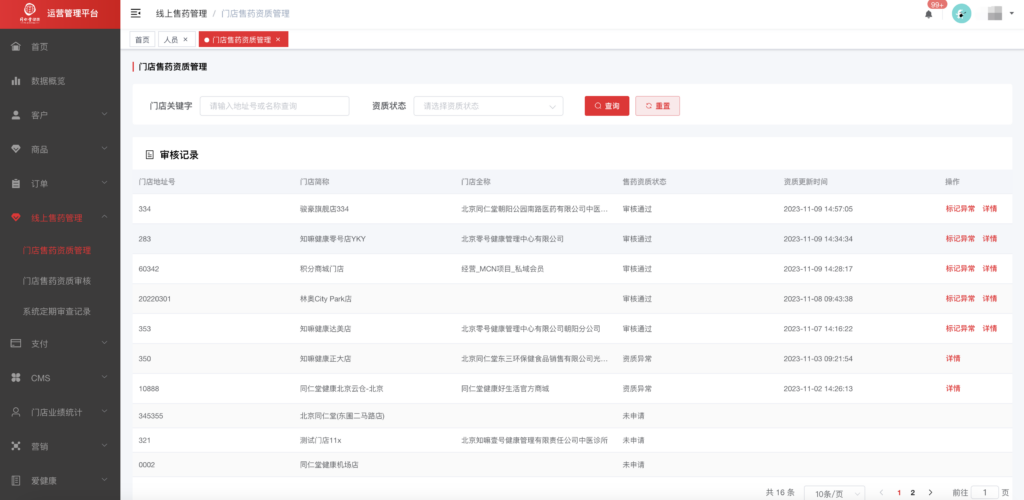Select the 门店售药资质管理 tab

click(x=243, y=40)
